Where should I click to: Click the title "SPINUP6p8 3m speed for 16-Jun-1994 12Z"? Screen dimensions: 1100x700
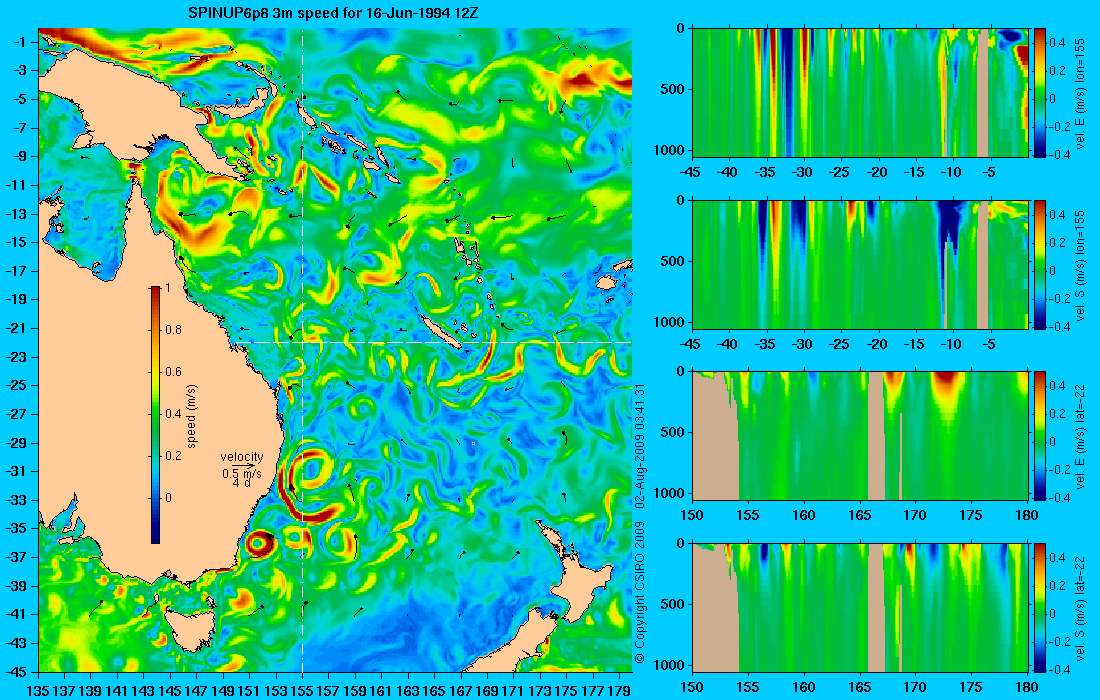333,13
